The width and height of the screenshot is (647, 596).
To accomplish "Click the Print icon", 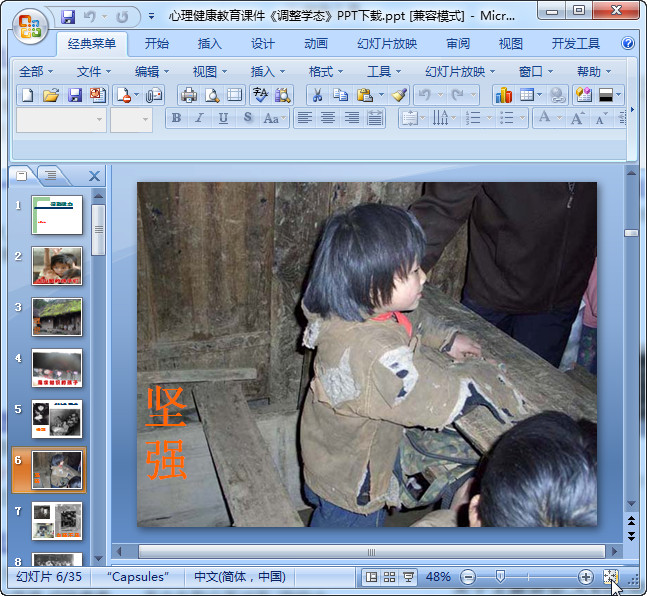I will 189,95.
